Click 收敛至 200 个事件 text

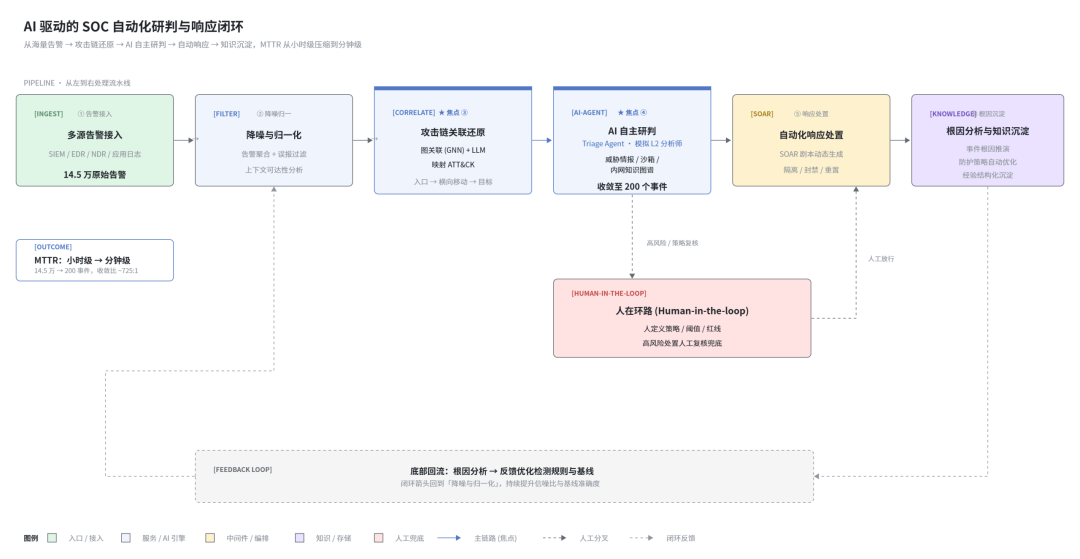(632, 187)
